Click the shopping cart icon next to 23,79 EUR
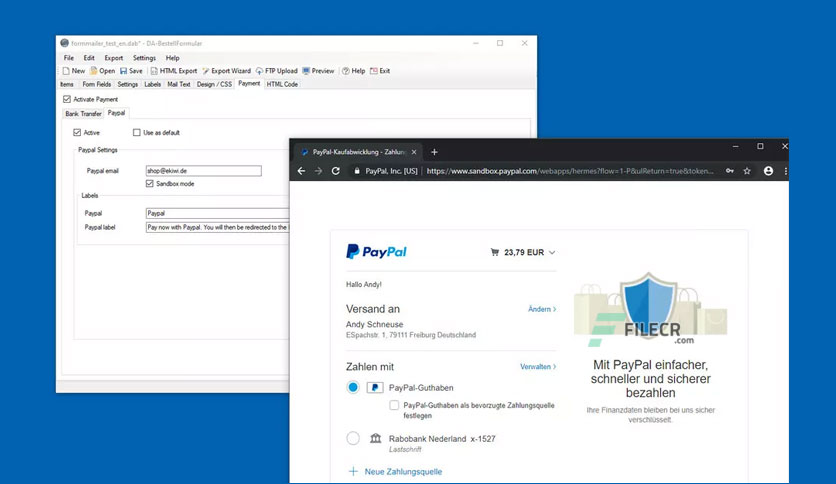836x484 pixels. click(495, 252)
